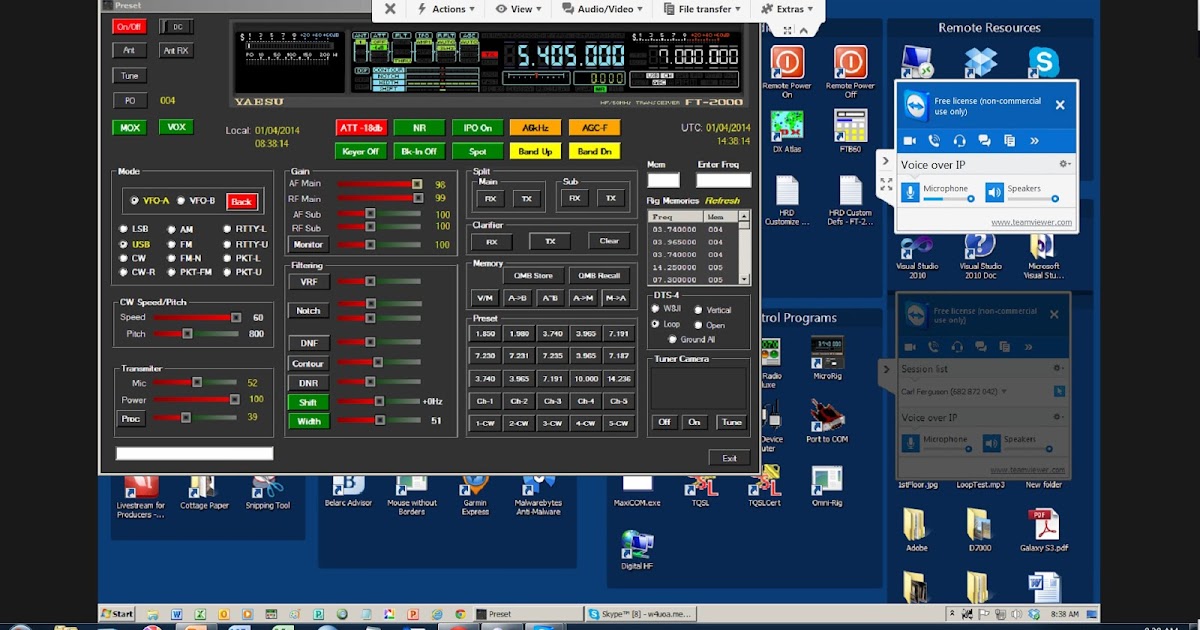1200x630 pixels.
Task: Click the headset audio icon in TeamViewer panel
Action: point(960,141)
